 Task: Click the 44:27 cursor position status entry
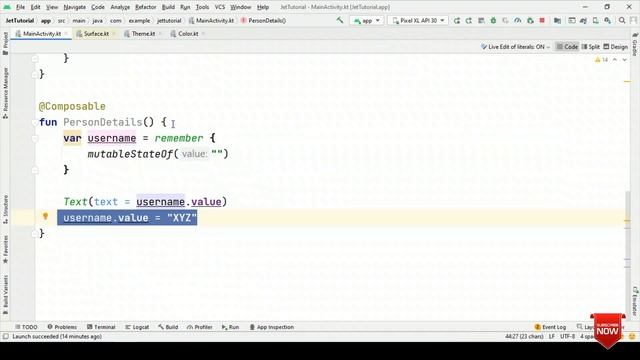[x=524, y=337]
